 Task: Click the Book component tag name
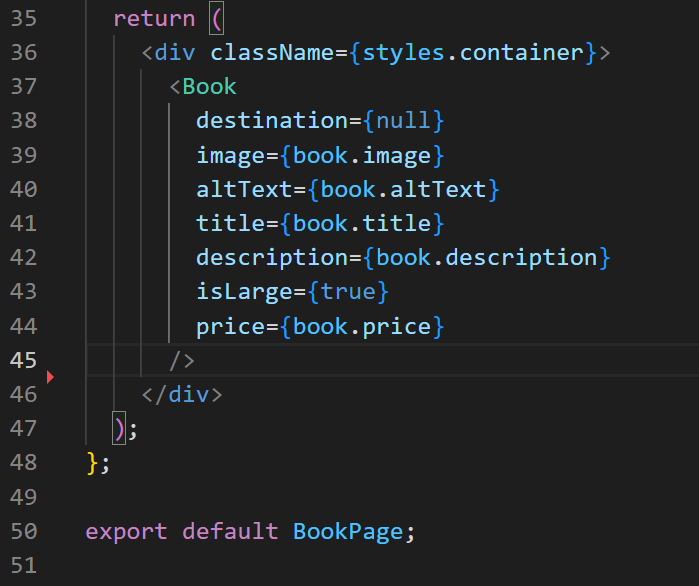tap(210, 86)
